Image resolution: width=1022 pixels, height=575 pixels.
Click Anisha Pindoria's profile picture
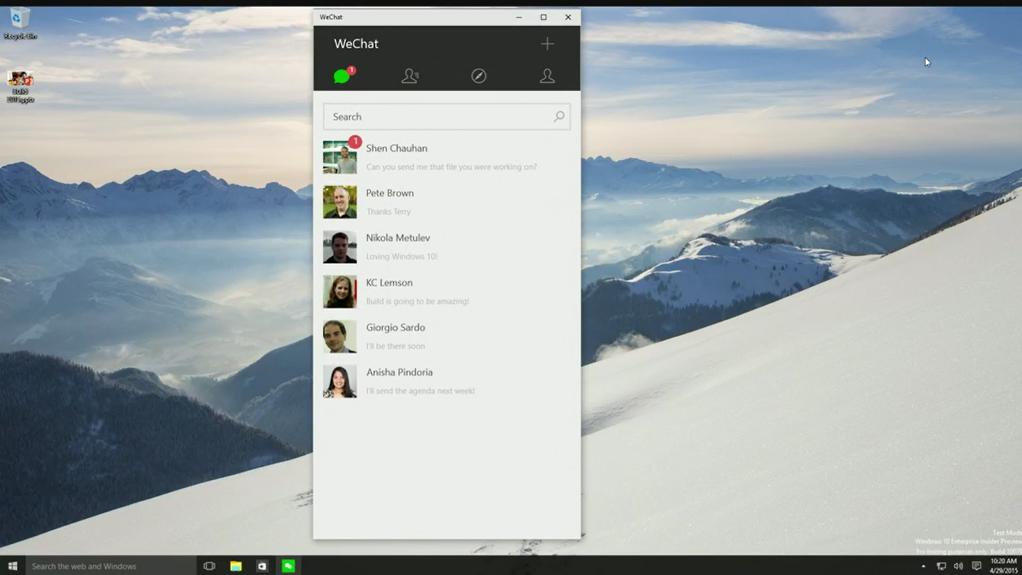click(340, 381)
